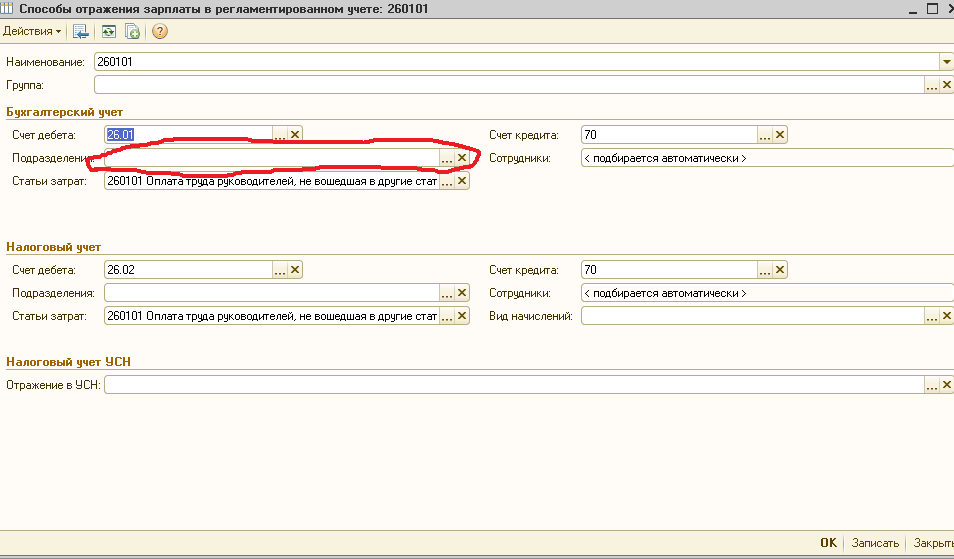Click into the Отражение в УСН input field
Screen dimensions: 954x559
pyautogui.click(x=515, y=385)
